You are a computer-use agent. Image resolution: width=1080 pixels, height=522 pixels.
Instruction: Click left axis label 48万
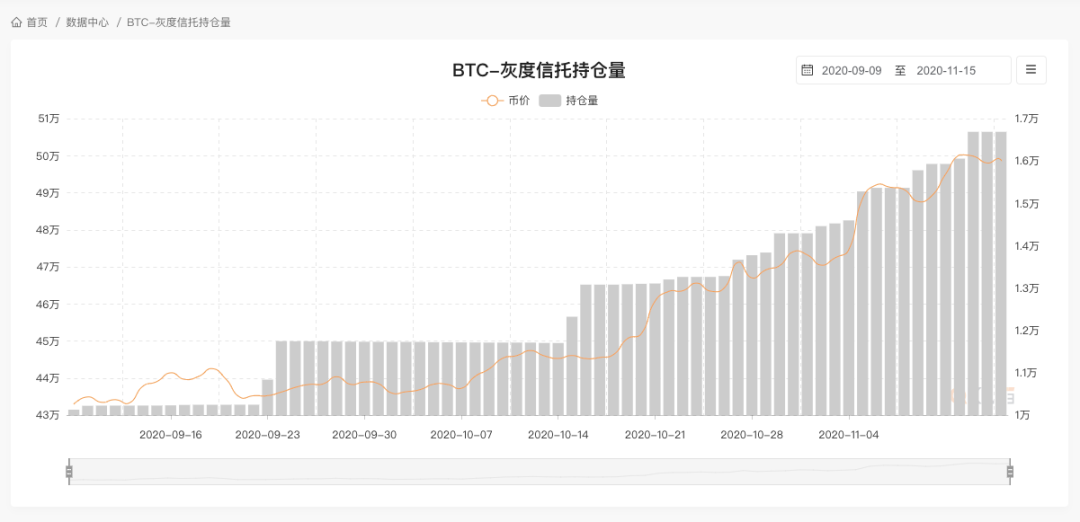click(x=48, y=230)
